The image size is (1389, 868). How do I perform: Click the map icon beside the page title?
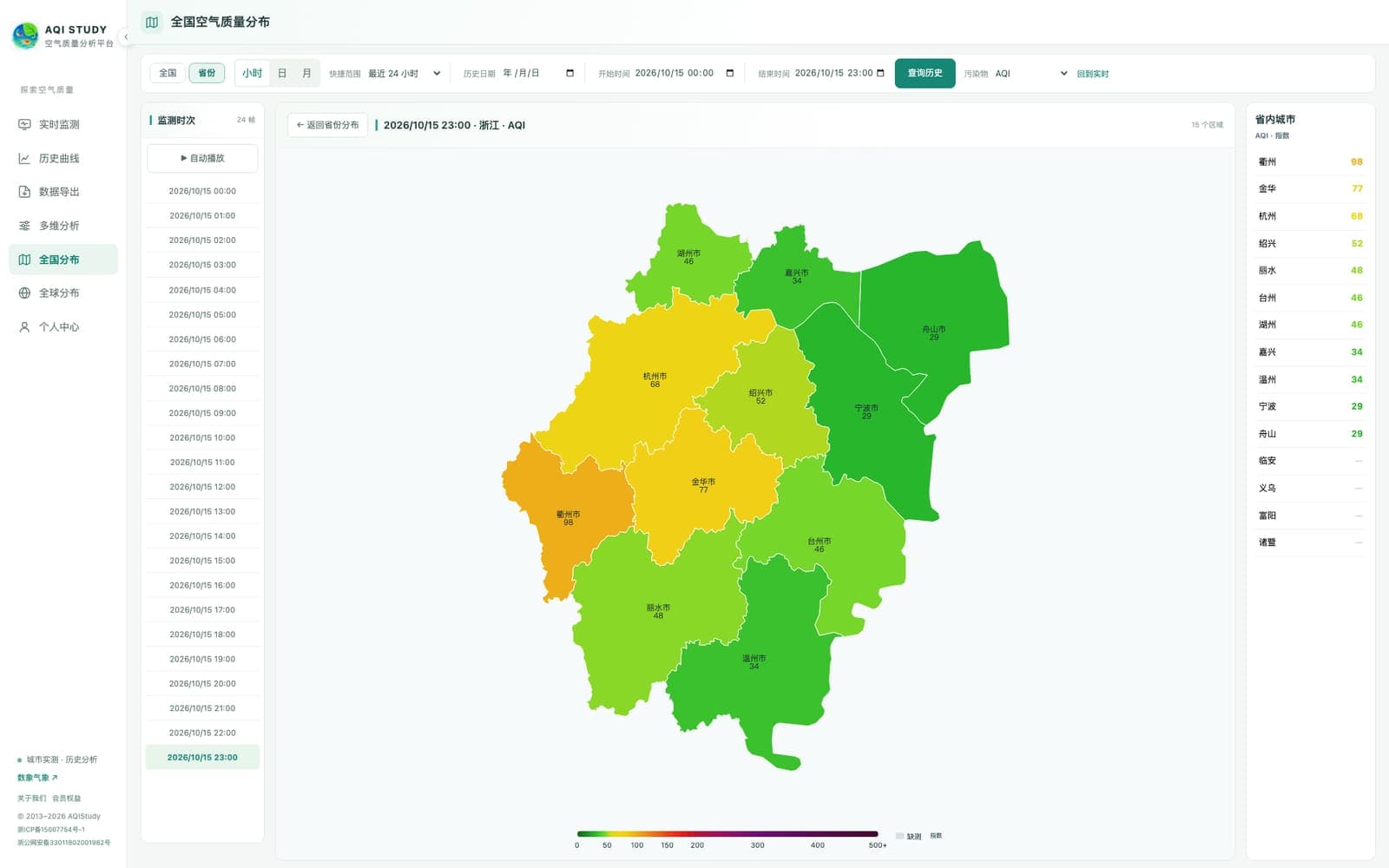click(152, 22)
